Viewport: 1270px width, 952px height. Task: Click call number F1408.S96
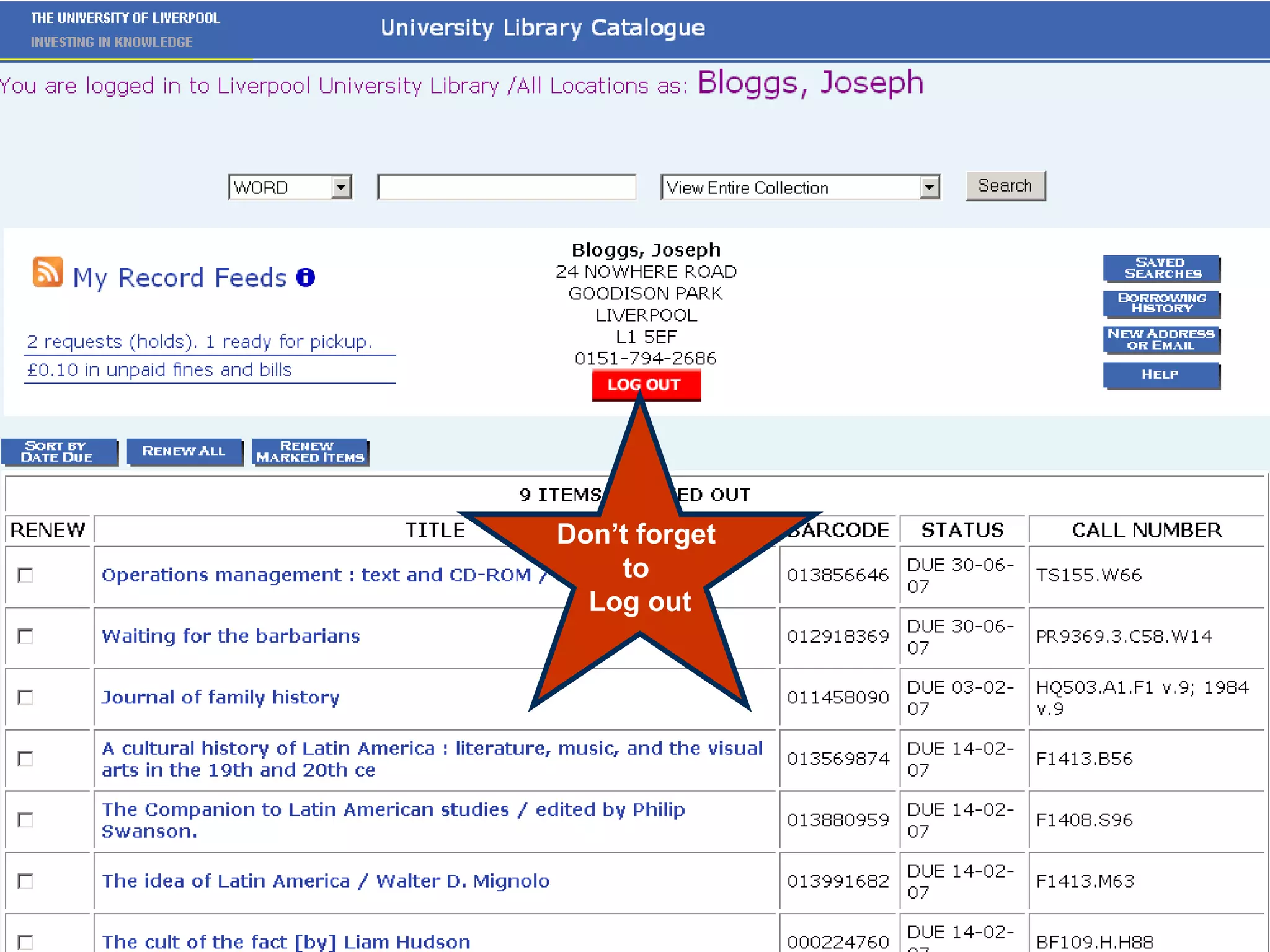coord(1085,820)
